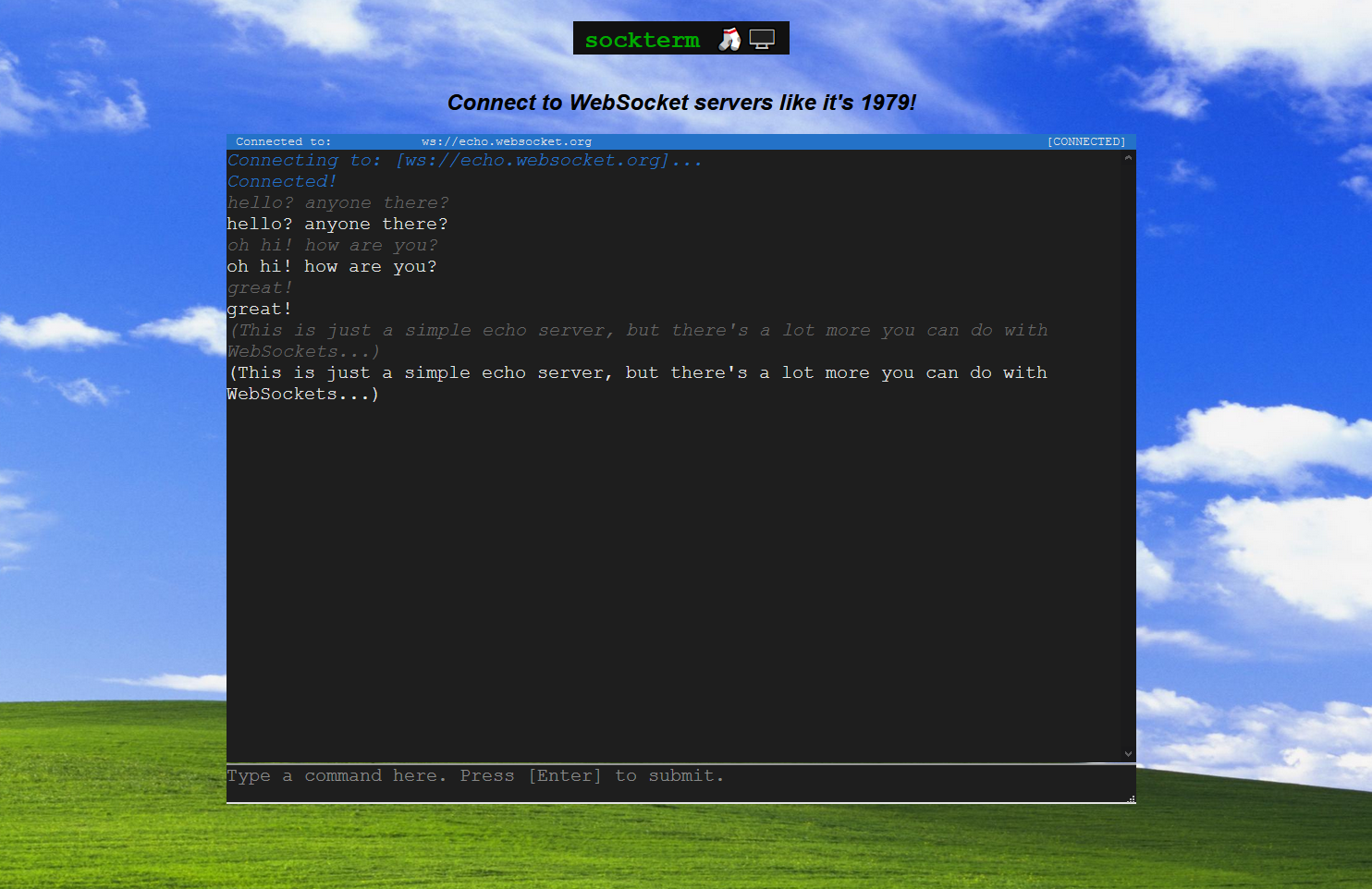Image resolution: width=1372 pixels, height=889 pixels.
Task: Click the blue 'Connected!' line
Action: coord(282,182)
